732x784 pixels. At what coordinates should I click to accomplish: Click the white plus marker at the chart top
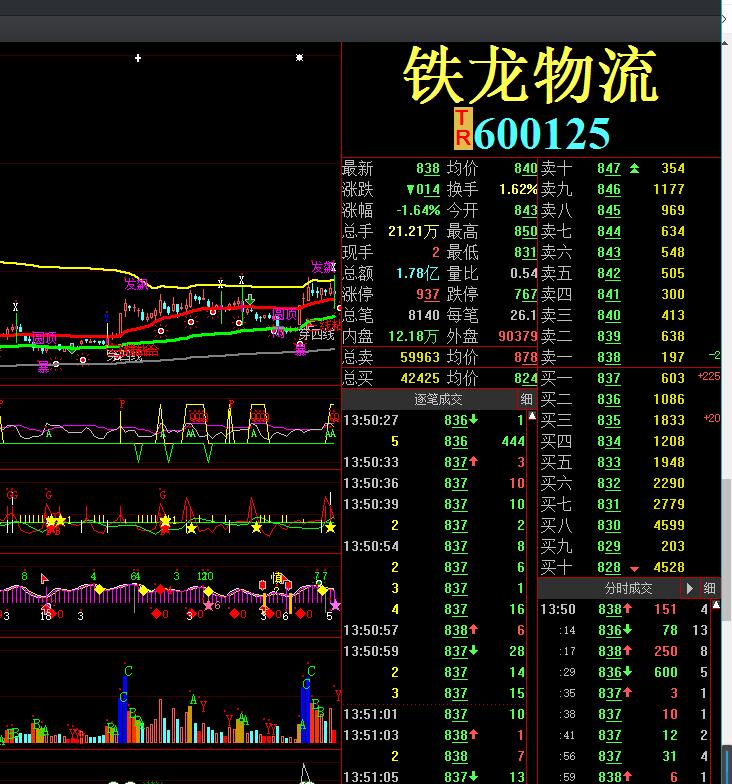138,58
